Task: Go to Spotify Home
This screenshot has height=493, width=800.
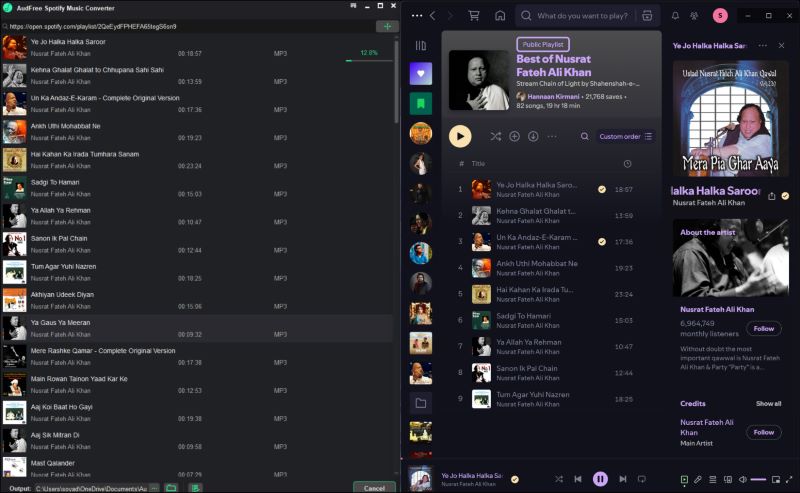Action: 500,16
